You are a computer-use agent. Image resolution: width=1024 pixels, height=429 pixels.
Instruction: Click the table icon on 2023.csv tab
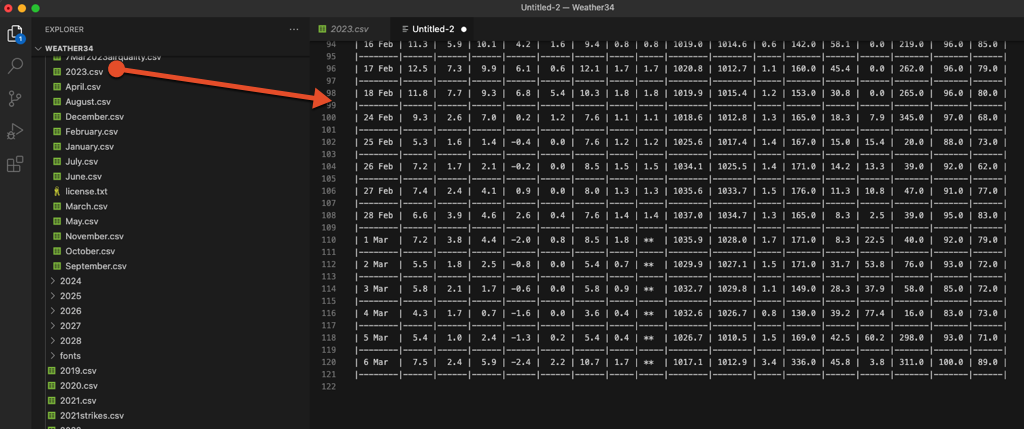322,29
